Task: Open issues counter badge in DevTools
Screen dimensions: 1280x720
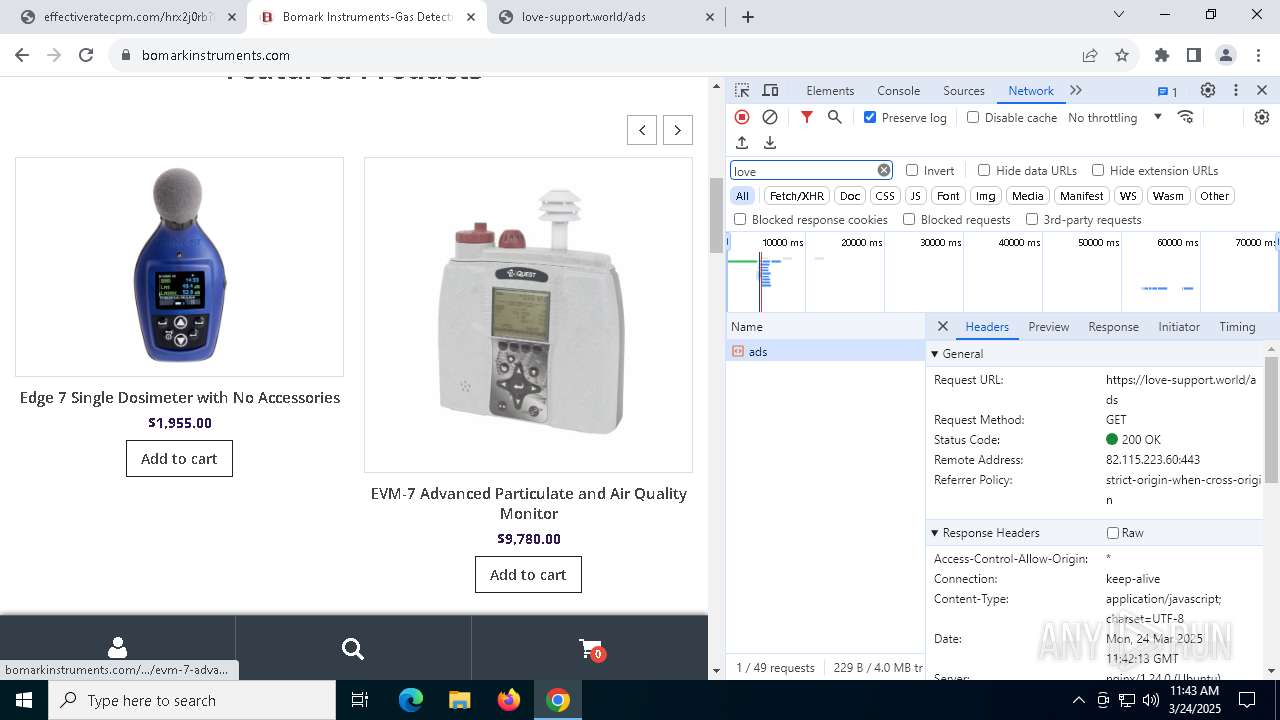Action: (x=1168, y=91)
